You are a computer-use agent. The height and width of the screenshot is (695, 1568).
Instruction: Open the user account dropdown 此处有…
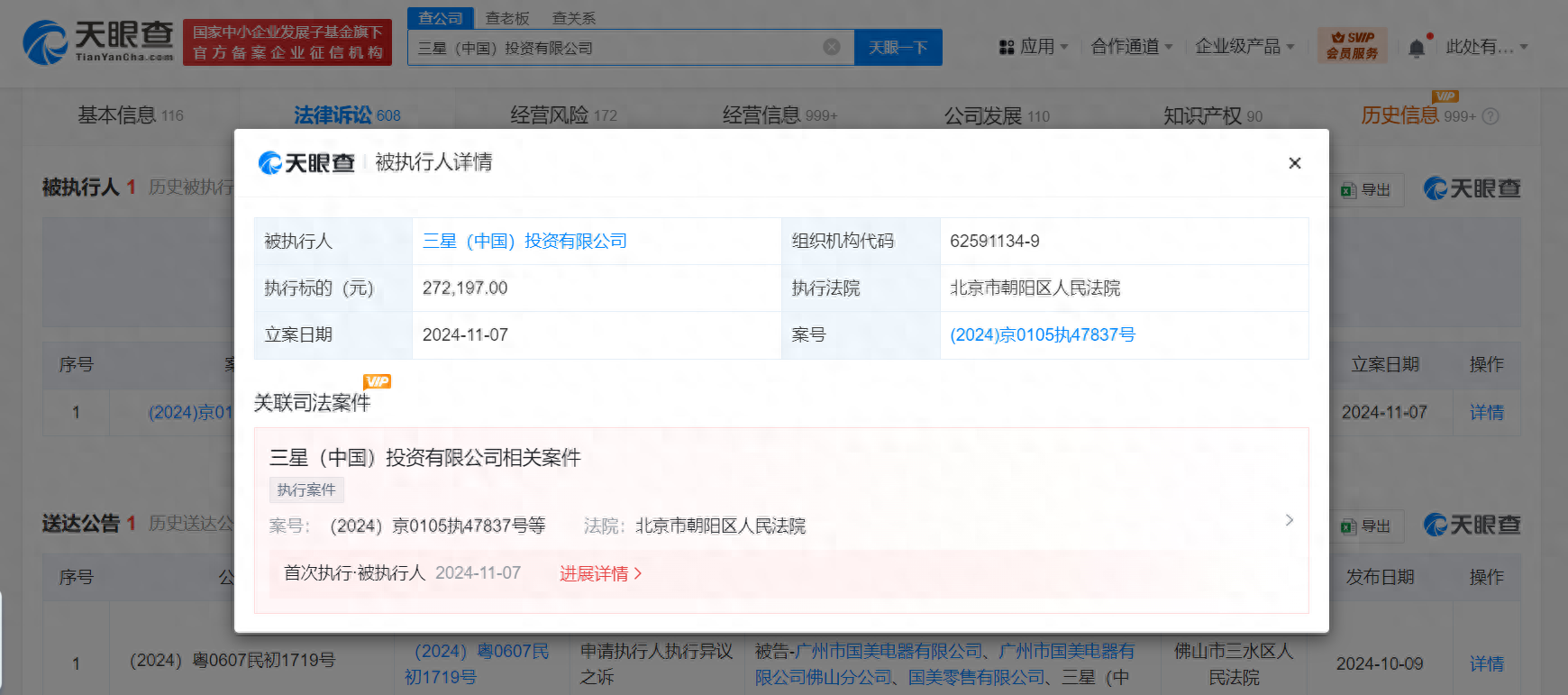[x=1487, y=47]
